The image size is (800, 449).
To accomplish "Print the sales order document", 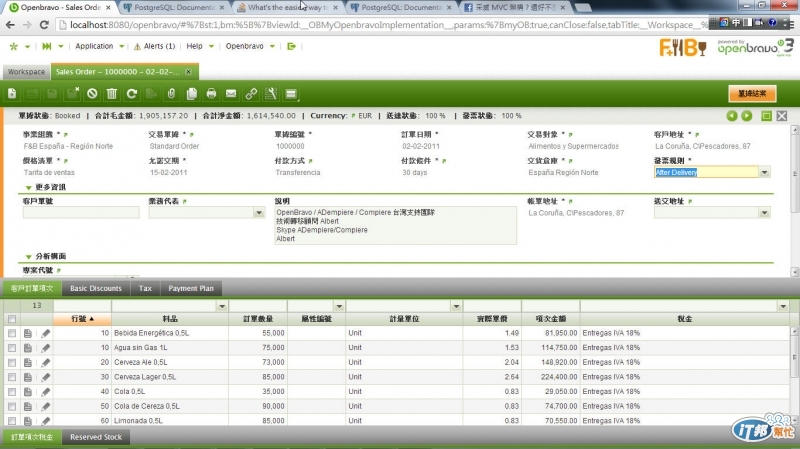I will coord(211,94).
